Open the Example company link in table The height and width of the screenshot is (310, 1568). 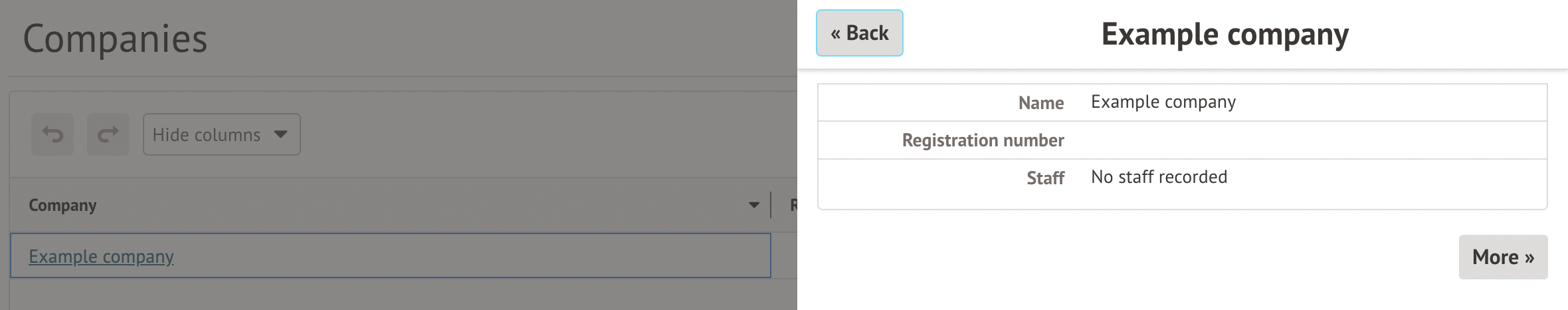pyautogui.click(x=101, y=256)
